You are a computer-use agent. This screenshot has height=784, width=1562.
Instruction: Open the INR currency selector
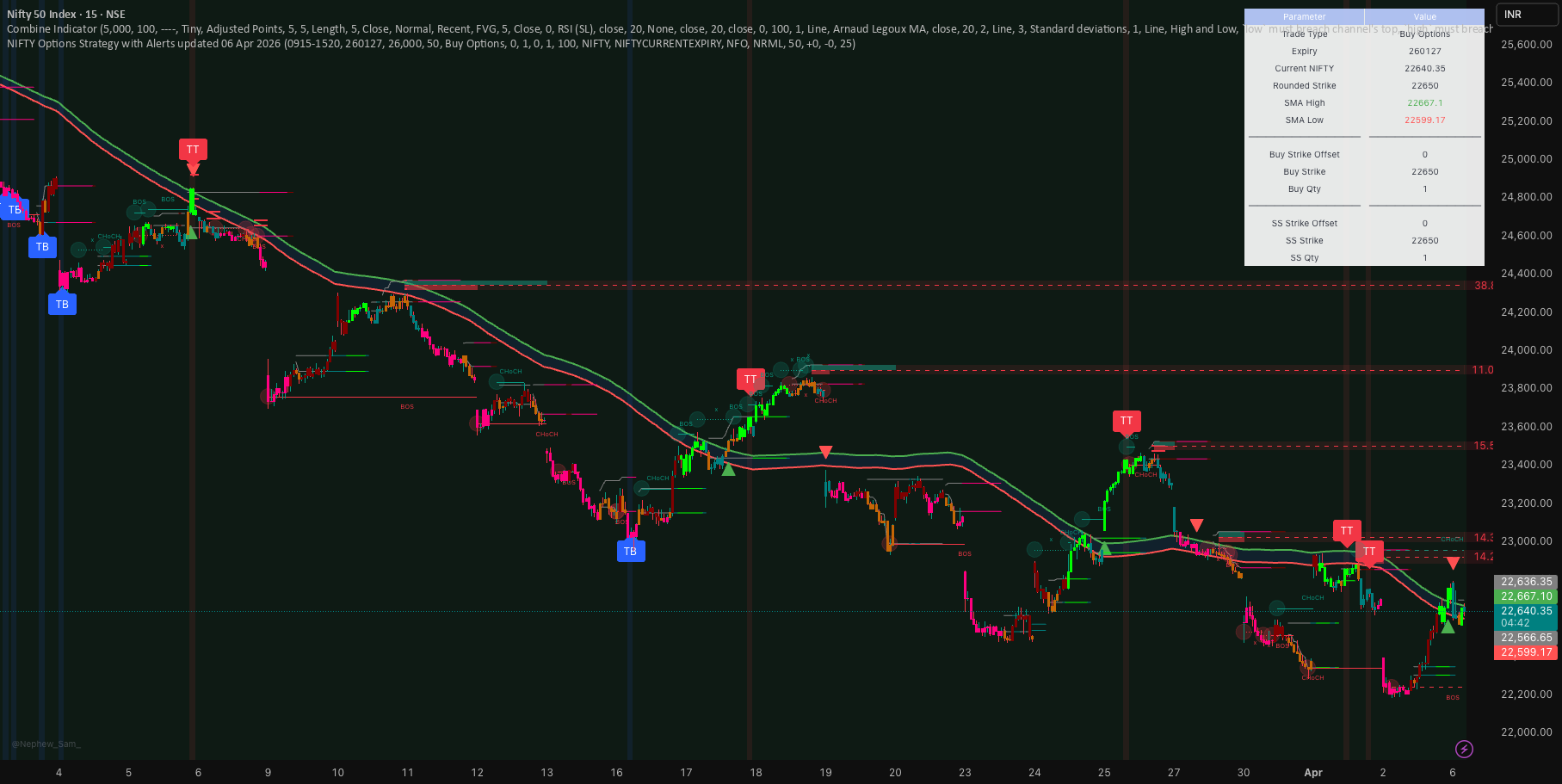pos(1526,14)
